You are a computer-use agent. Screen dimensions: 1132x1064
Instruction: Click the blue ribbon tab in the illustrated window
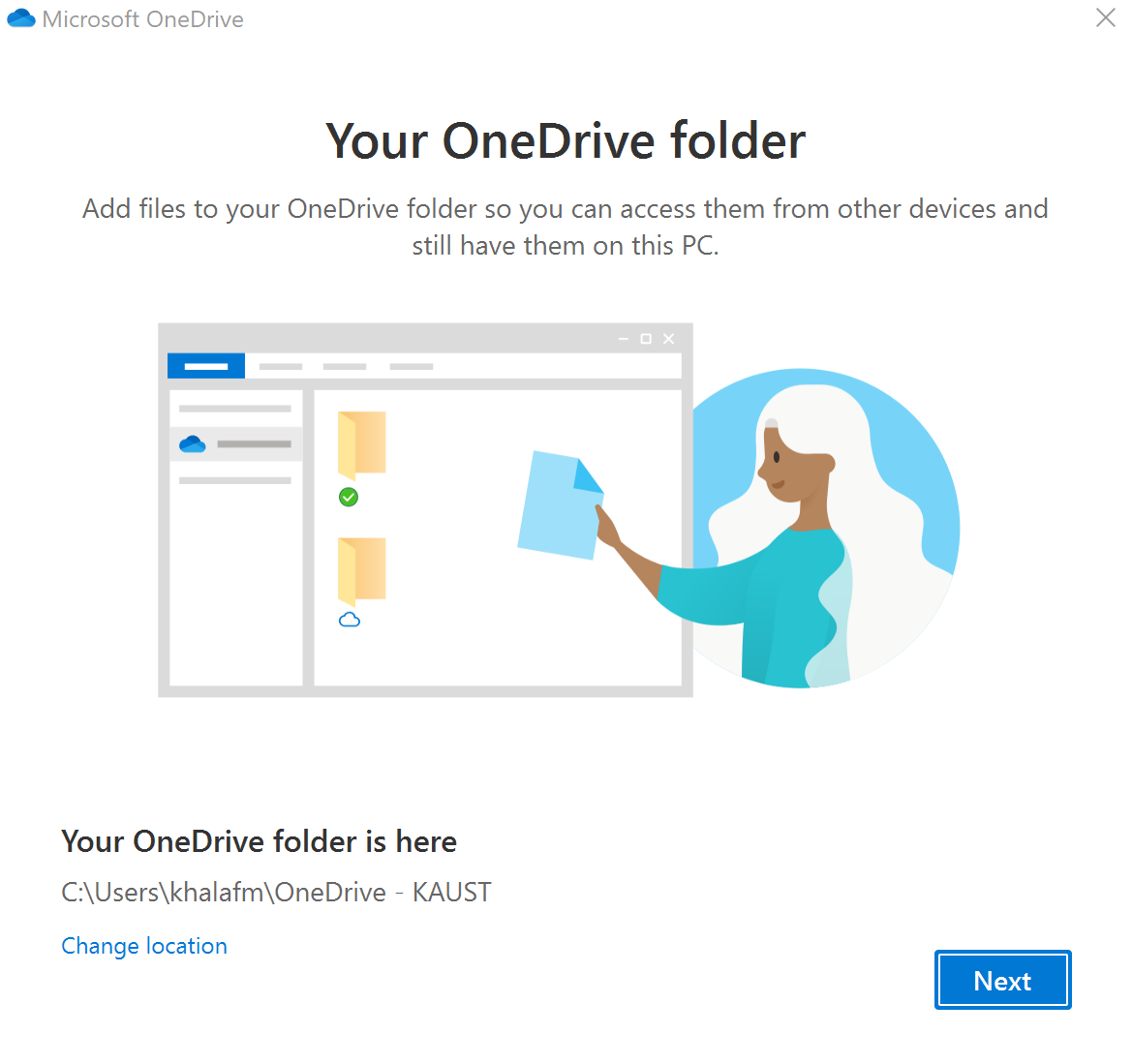(205, 366)
